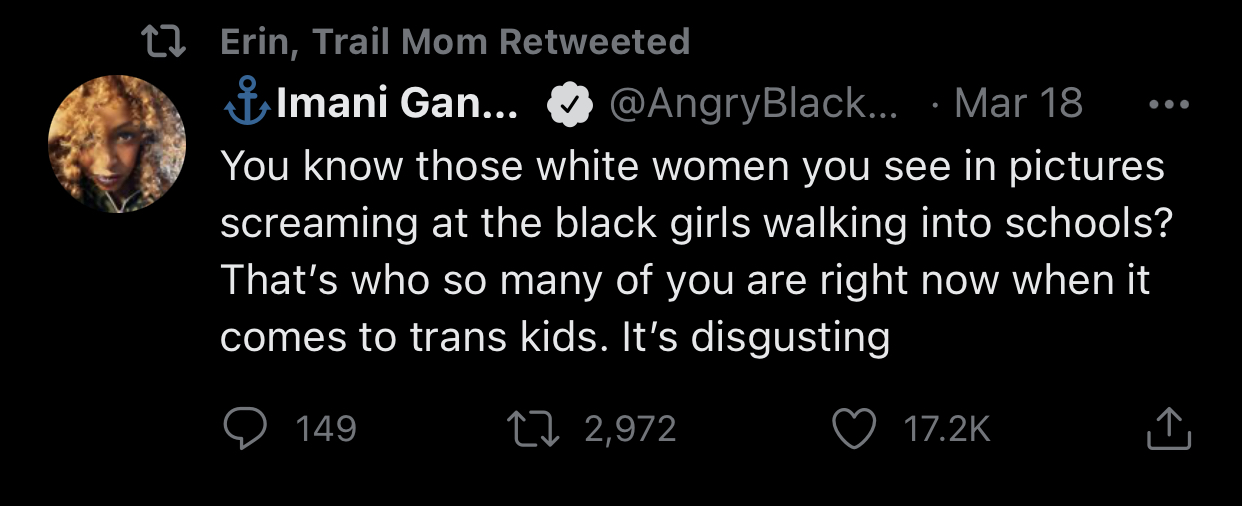1242x506 pixels.
Task: View the 149 replies count
Action: 326,429
